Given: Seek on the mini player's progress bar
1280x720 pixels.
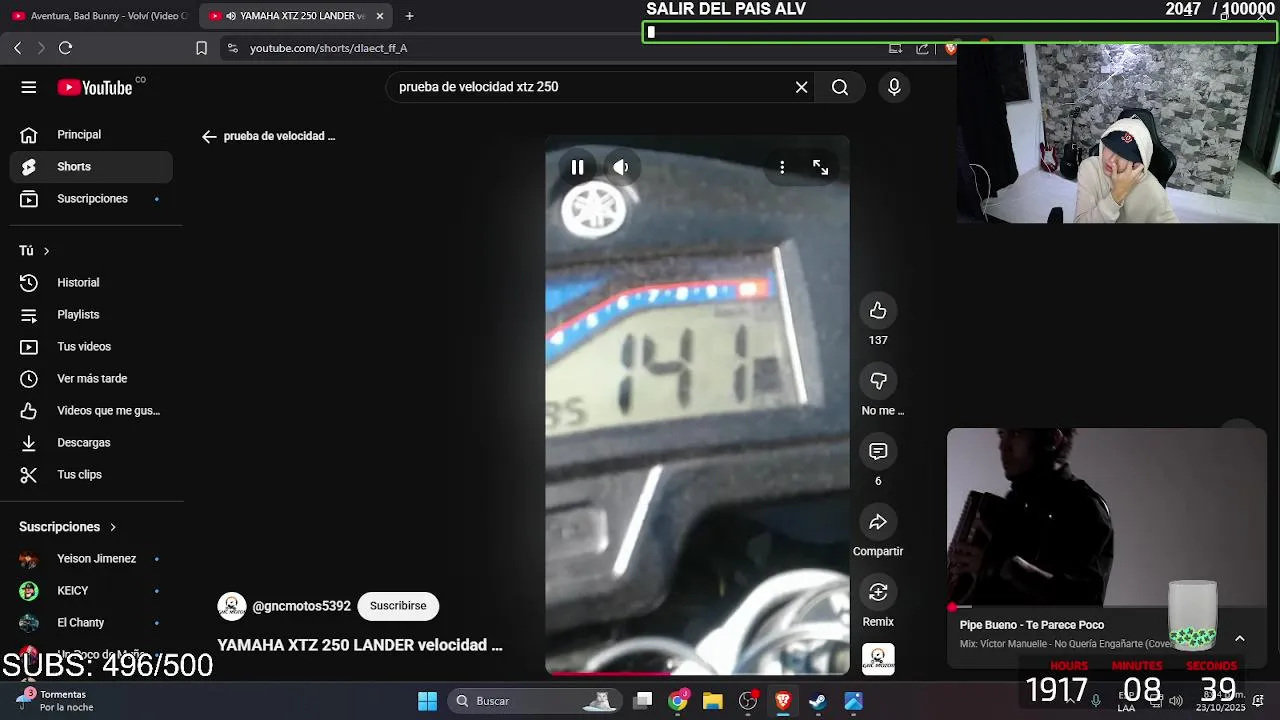Looking at the screenshot, I should click(x=1107, y=607).
